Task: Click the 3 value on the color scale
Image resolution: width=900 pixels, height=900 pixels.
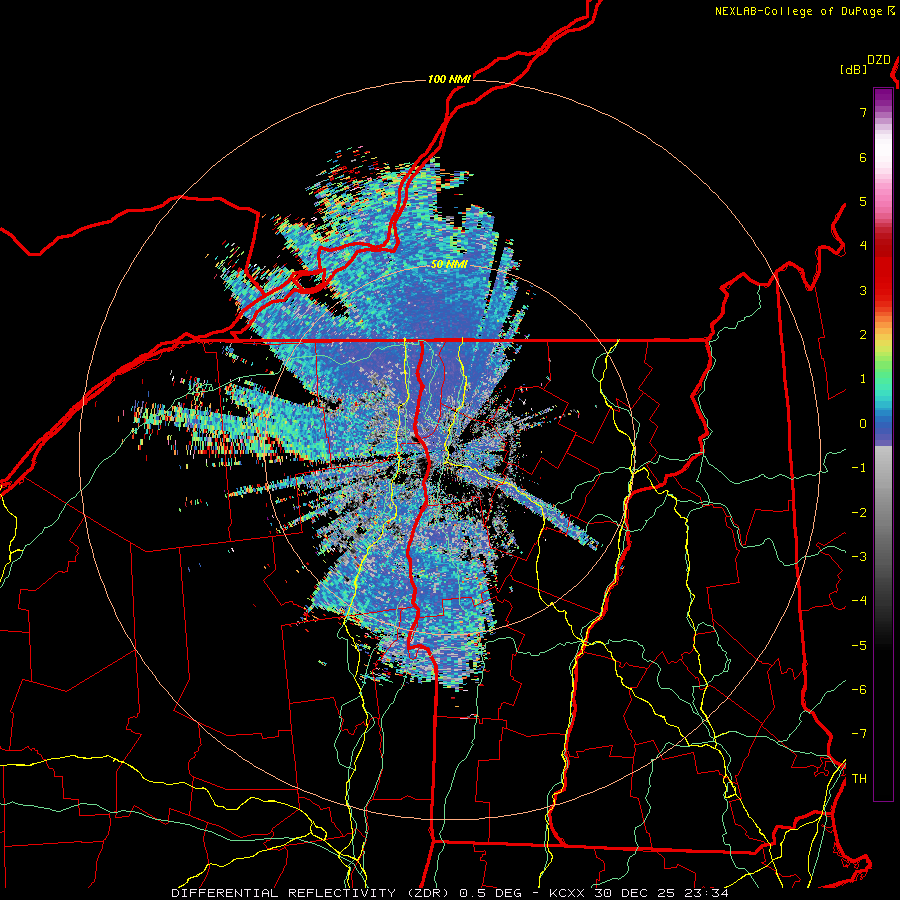Action: 863,290
